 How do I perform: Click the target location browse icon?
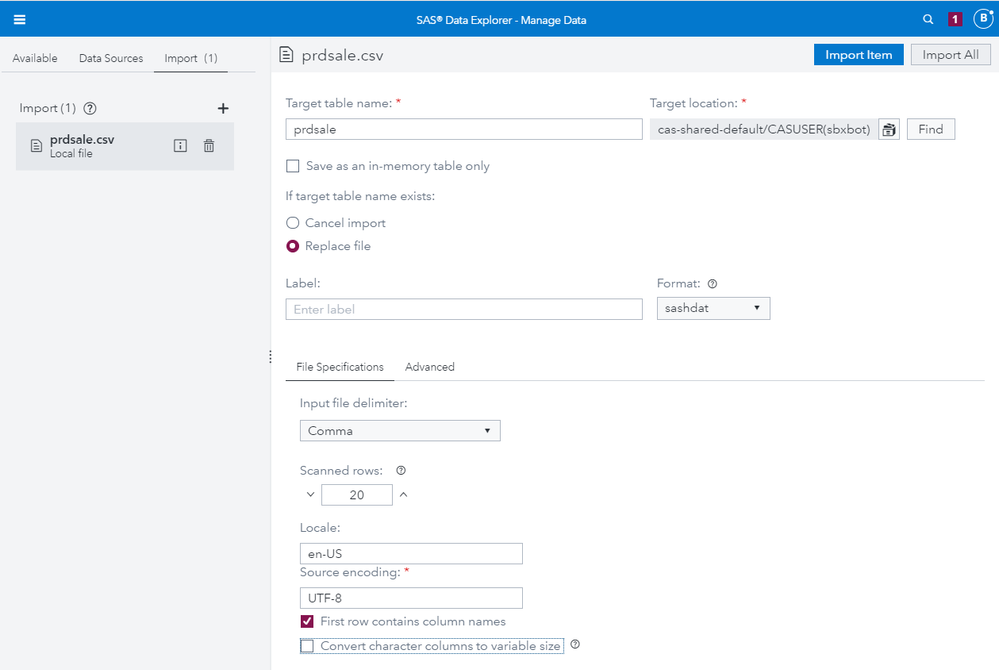point(889,129)
